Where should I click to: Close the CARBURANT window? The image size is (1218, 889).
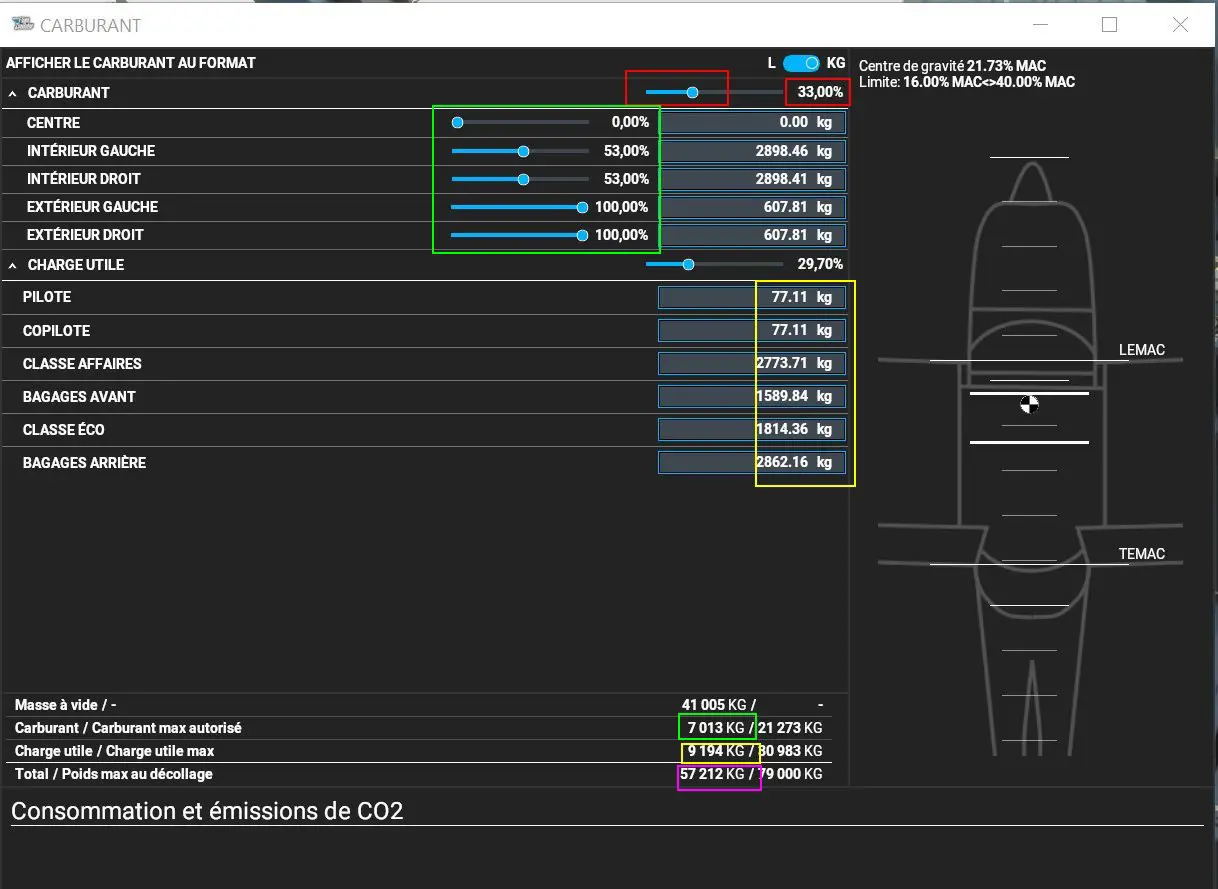(1180, 25)
